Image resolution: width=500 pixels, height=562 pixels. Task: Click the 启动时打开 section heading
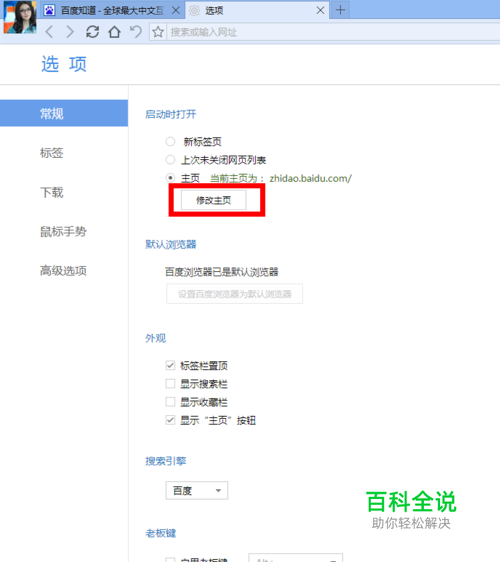[x=171, y=114]
